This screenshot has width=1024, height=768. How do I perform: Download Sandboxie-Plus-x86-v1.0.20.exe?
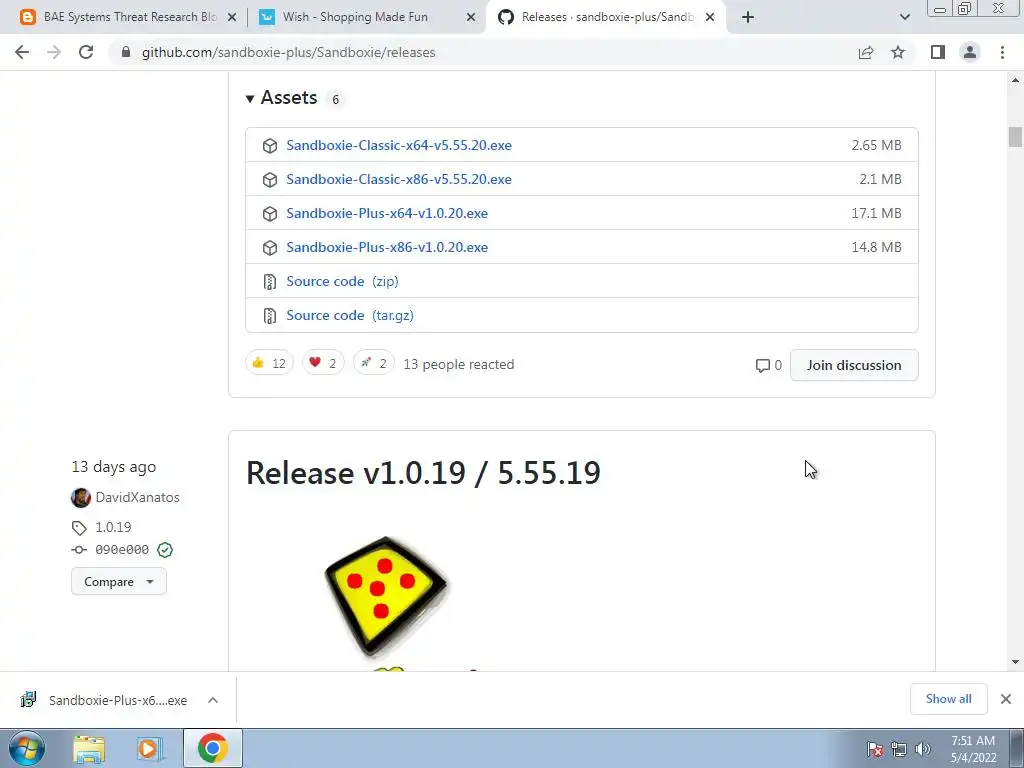[x=387, y=247]
